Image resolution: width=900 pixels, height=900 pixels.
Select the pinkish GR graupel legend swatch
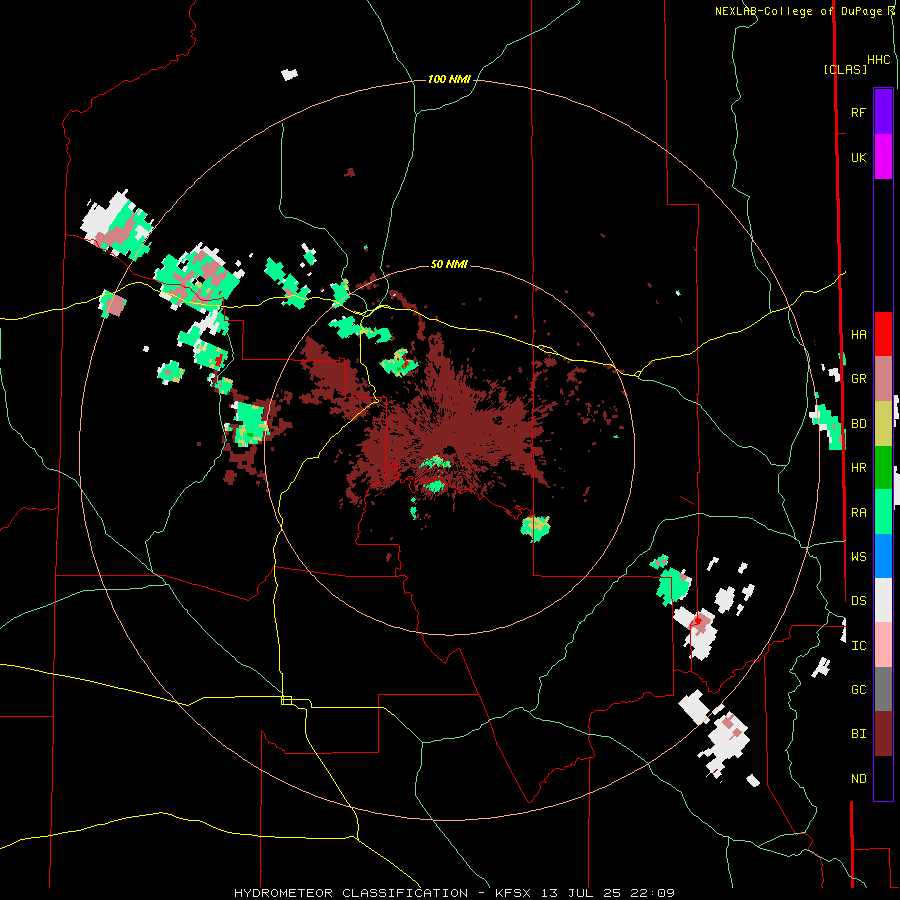click(883, 379)
